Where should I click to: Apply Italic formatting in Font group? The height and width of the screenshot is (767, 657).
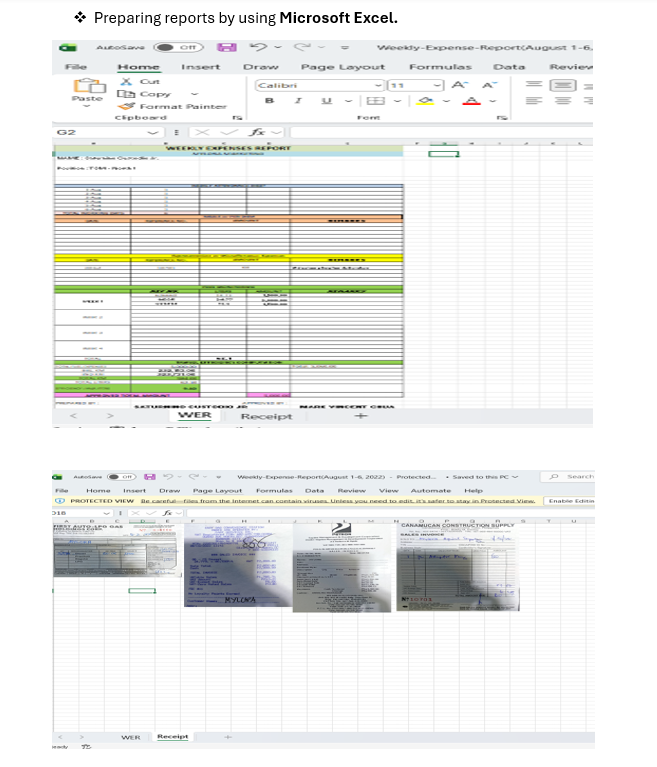[x=298, y=100]
